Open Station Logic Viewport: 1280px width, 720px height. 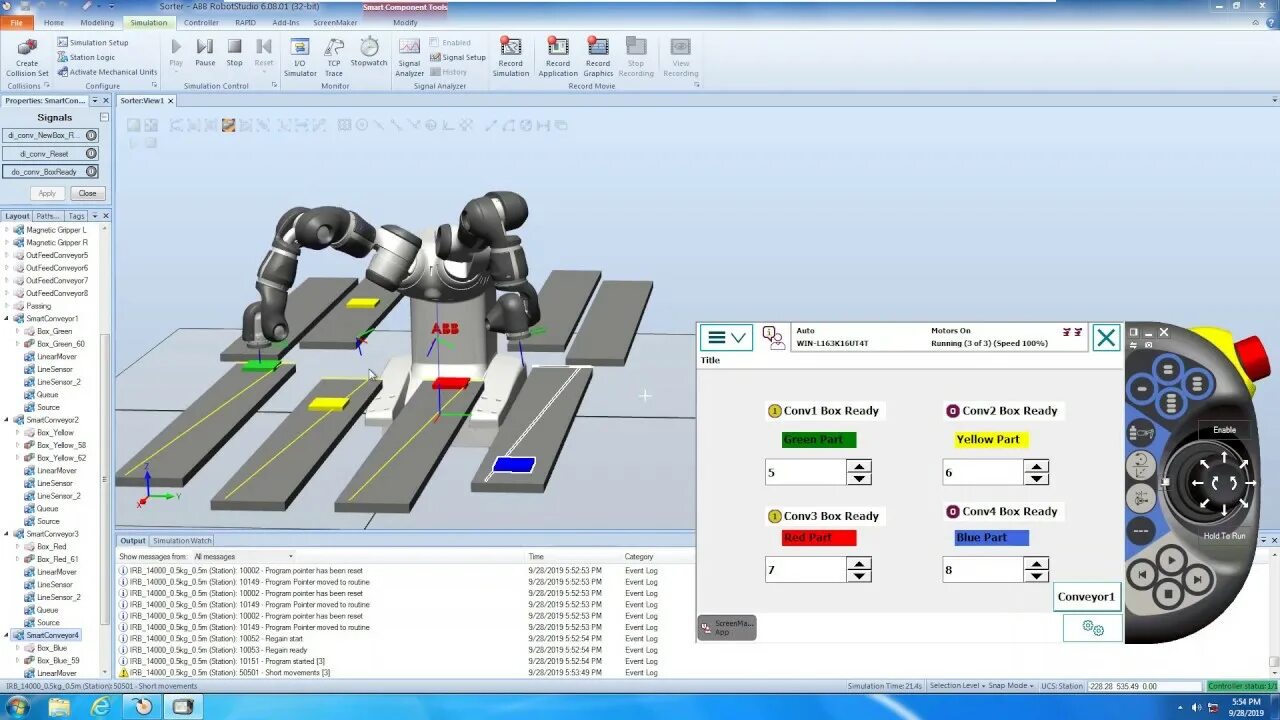click(85, 57)
